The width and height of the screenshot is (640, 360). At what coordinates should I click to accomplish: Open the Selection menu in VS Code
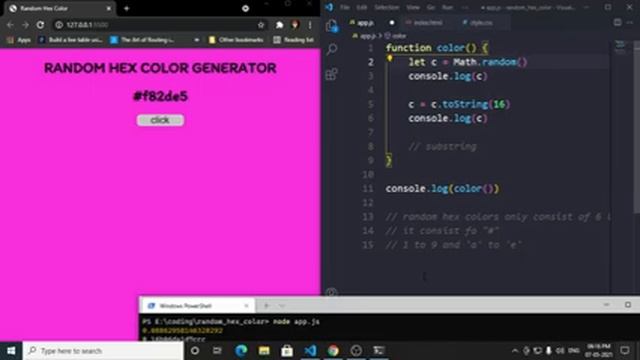[387, 7]
